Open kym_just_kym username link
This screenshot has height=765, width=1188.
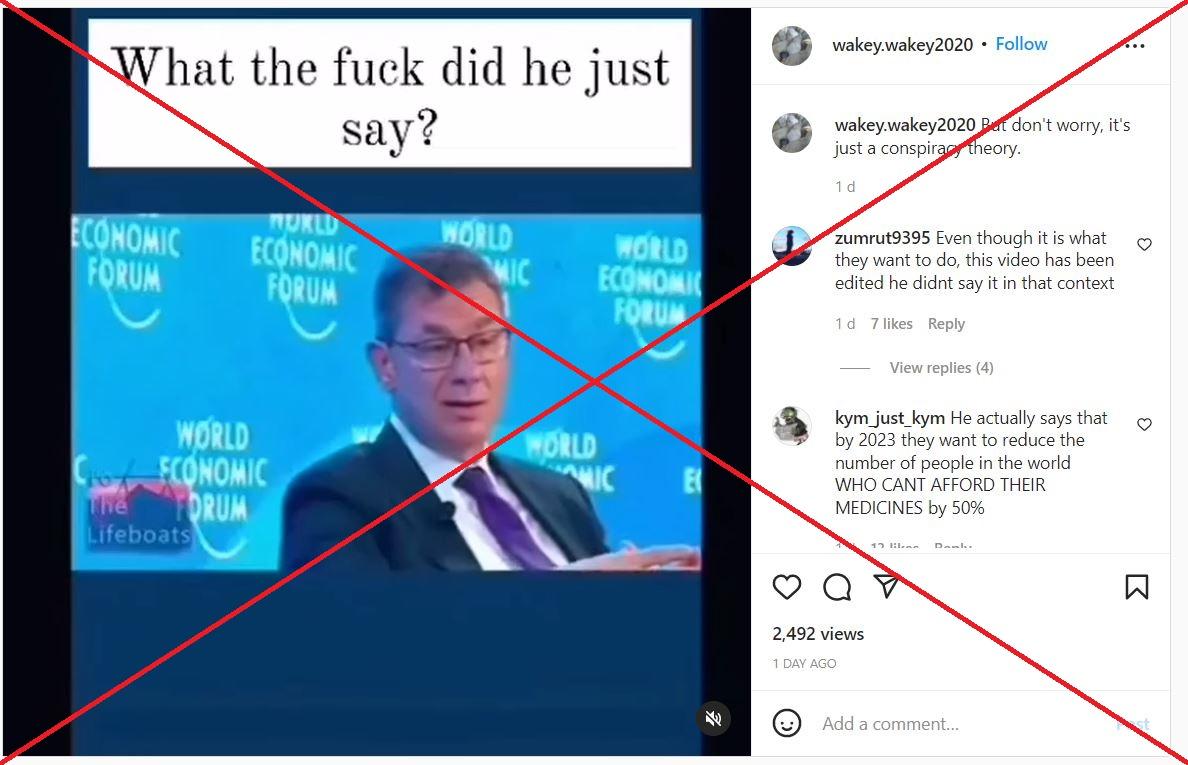pos(889,418)
